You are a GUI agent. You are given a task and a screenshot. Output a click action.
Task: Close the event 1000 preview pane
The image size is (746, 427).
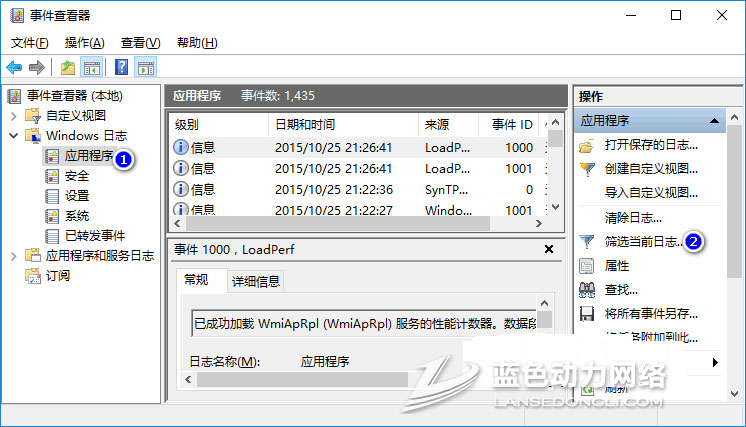coord(548,249)
